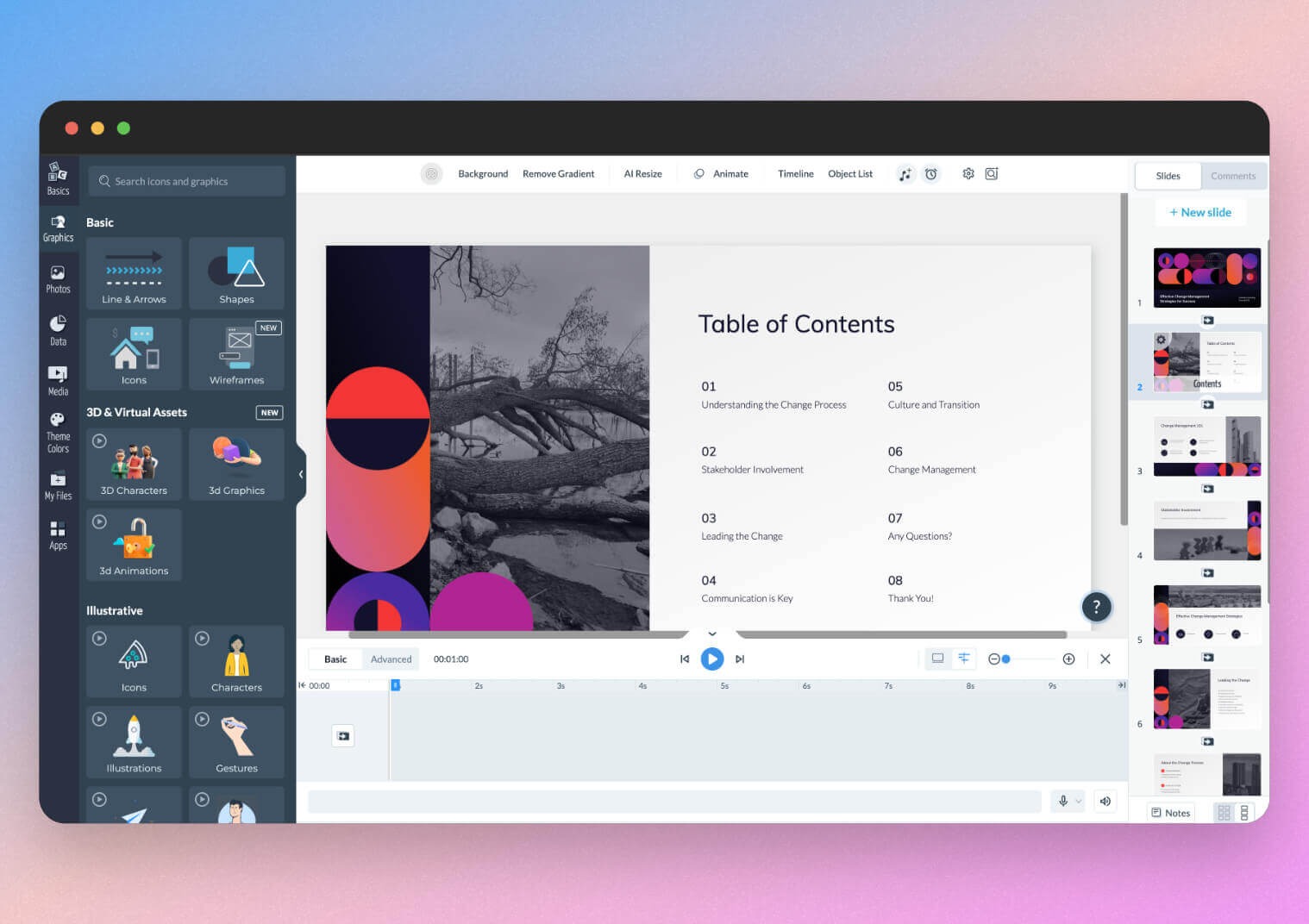The image size is (1309, 924).
Task: Open Theme Colors in sidebar
Action: click(58, 432)
